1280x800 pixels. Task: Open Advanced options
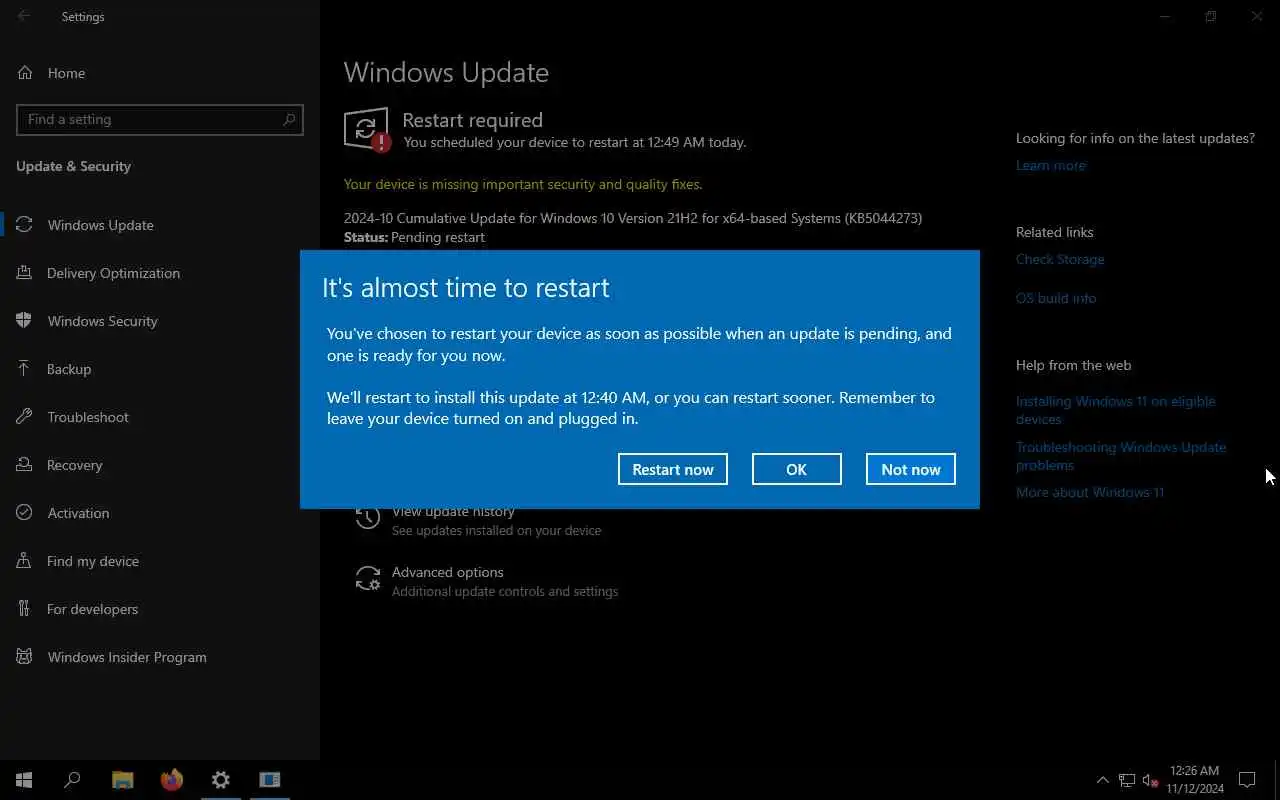(x=447, y=572)
